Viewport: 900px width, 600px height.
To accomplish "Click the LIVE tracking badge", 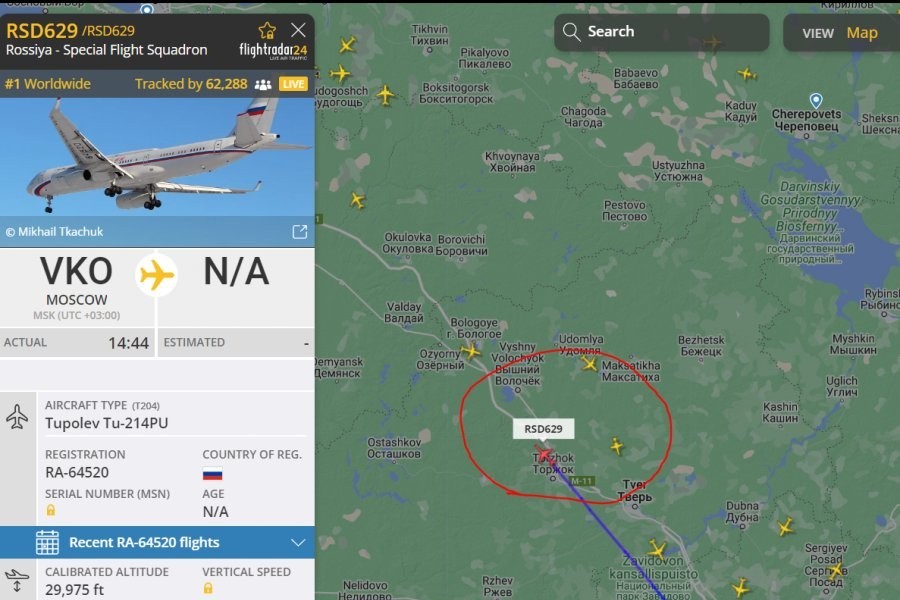I will click(x=293, y=84).
